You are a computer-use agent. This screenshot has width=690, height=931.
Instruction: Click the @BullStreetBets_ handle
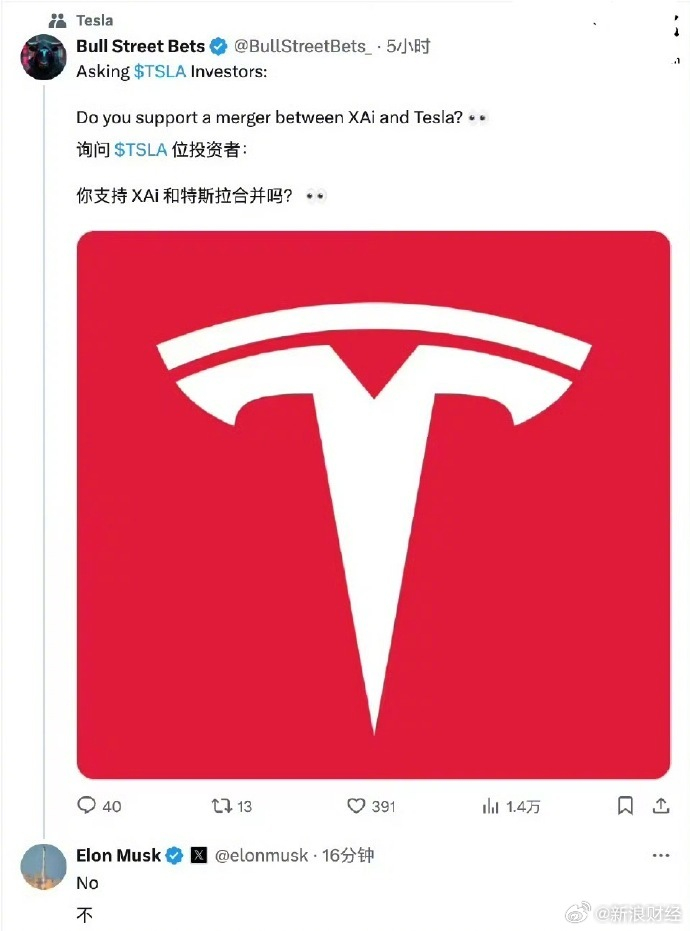(x=302, y=46)
